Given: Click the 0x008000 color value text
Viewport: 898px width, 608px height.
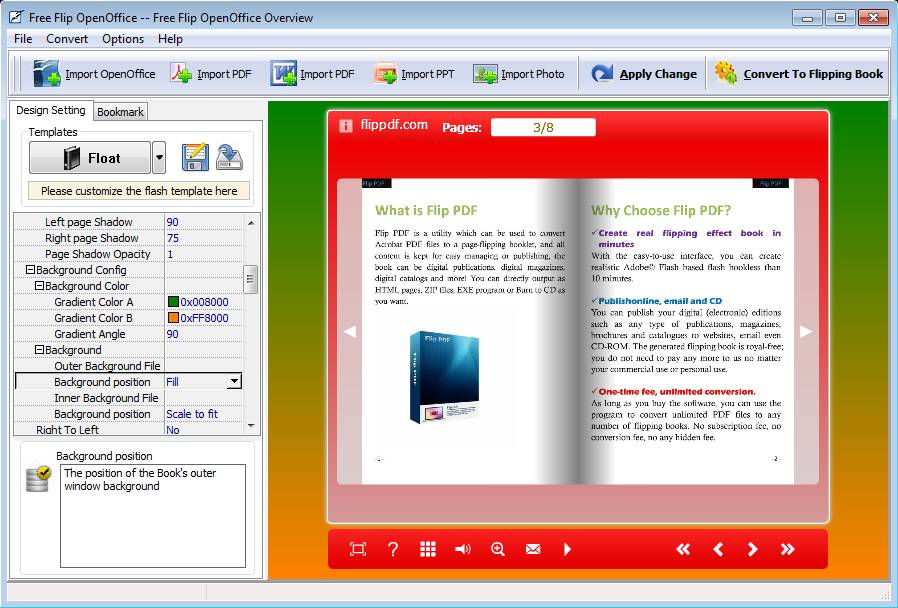Looking at the screenshot, I should [204, 302].
